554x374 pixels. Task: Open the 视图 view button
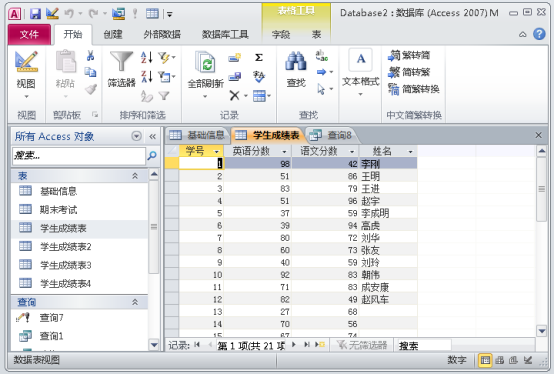(x=26, y=75)
